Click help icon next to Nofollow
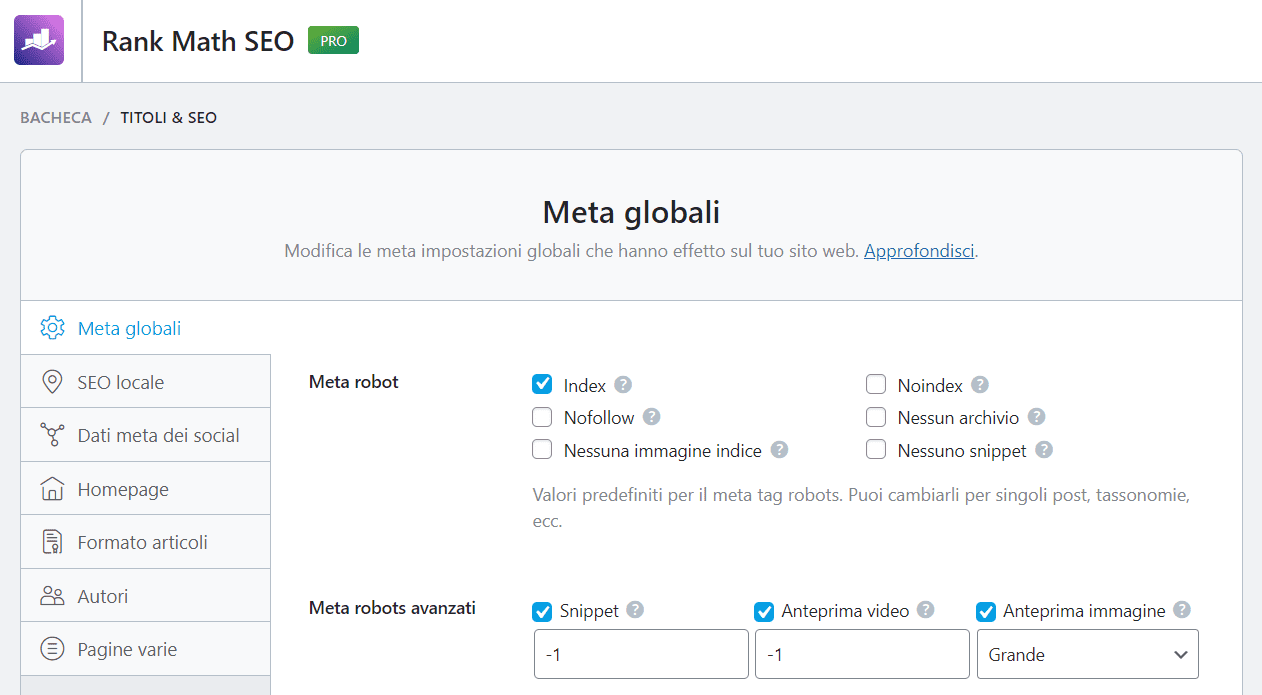The image size is (1262, 695). pyautogui.click(x=652, y=417)
